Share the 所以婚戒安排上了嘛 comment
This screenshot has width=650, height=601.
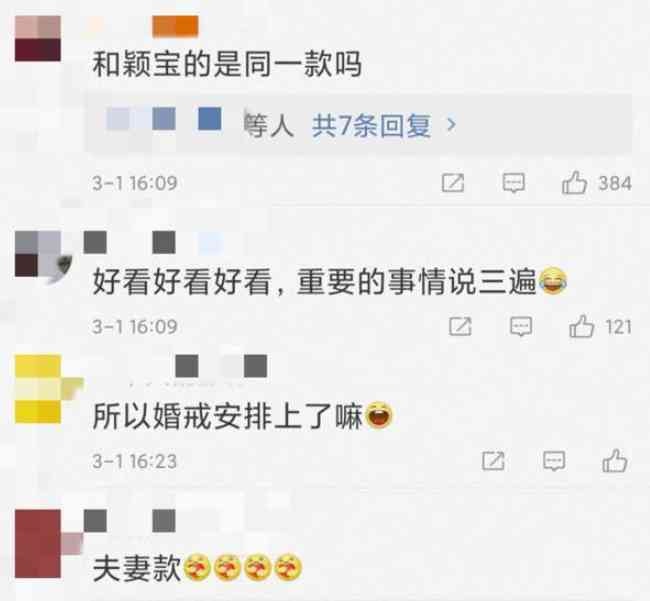(493, 461)
